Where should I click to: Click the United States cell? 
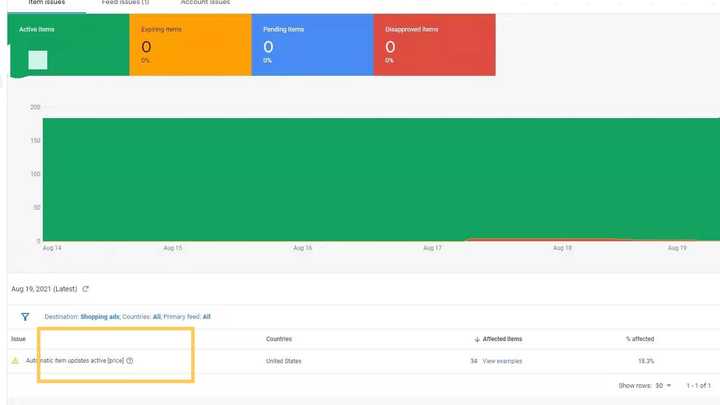(x=283, y=361)
